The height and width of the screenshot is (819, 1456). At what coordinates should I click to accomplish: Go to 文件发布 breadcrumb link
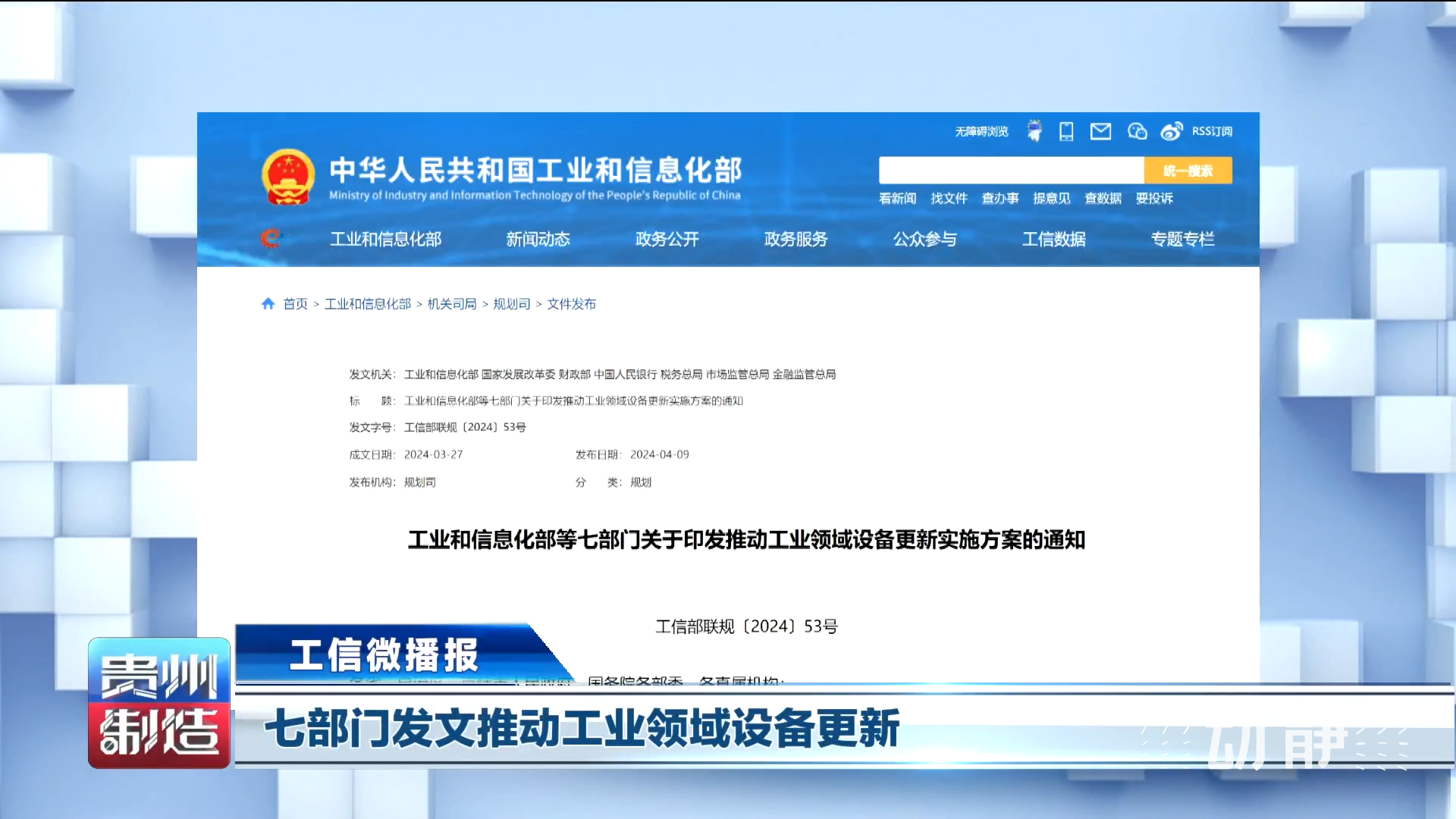[571, 303]
